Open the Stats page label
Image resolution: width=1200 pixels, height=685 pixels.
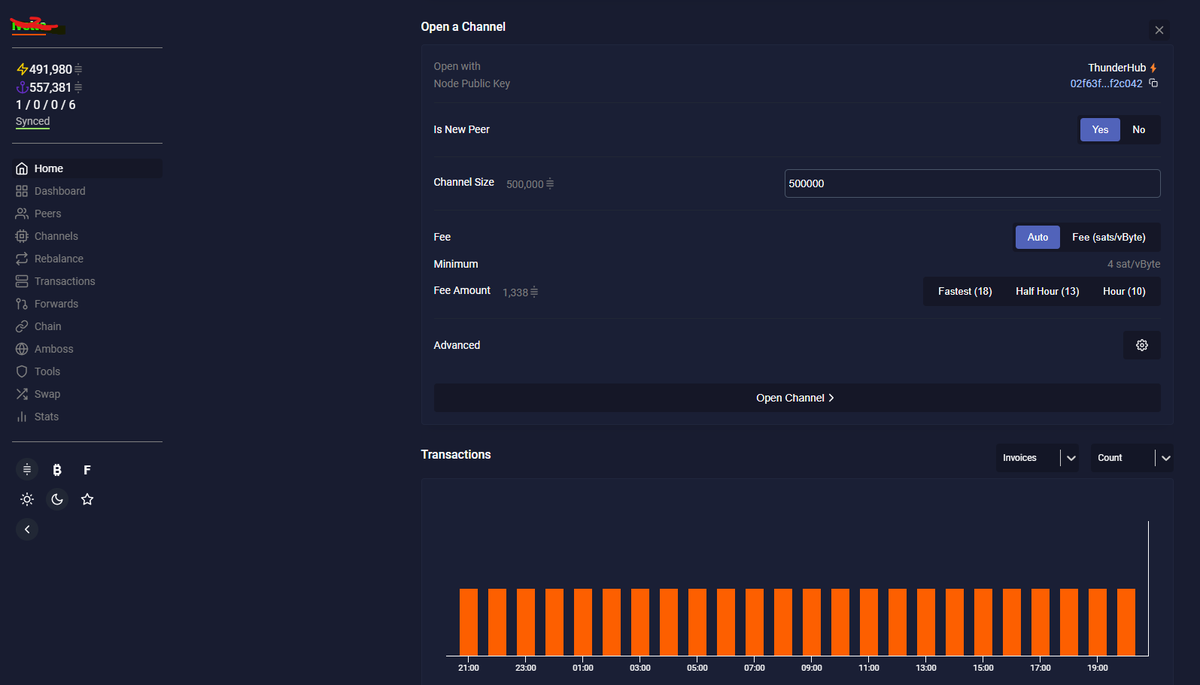tap(47, 416)
